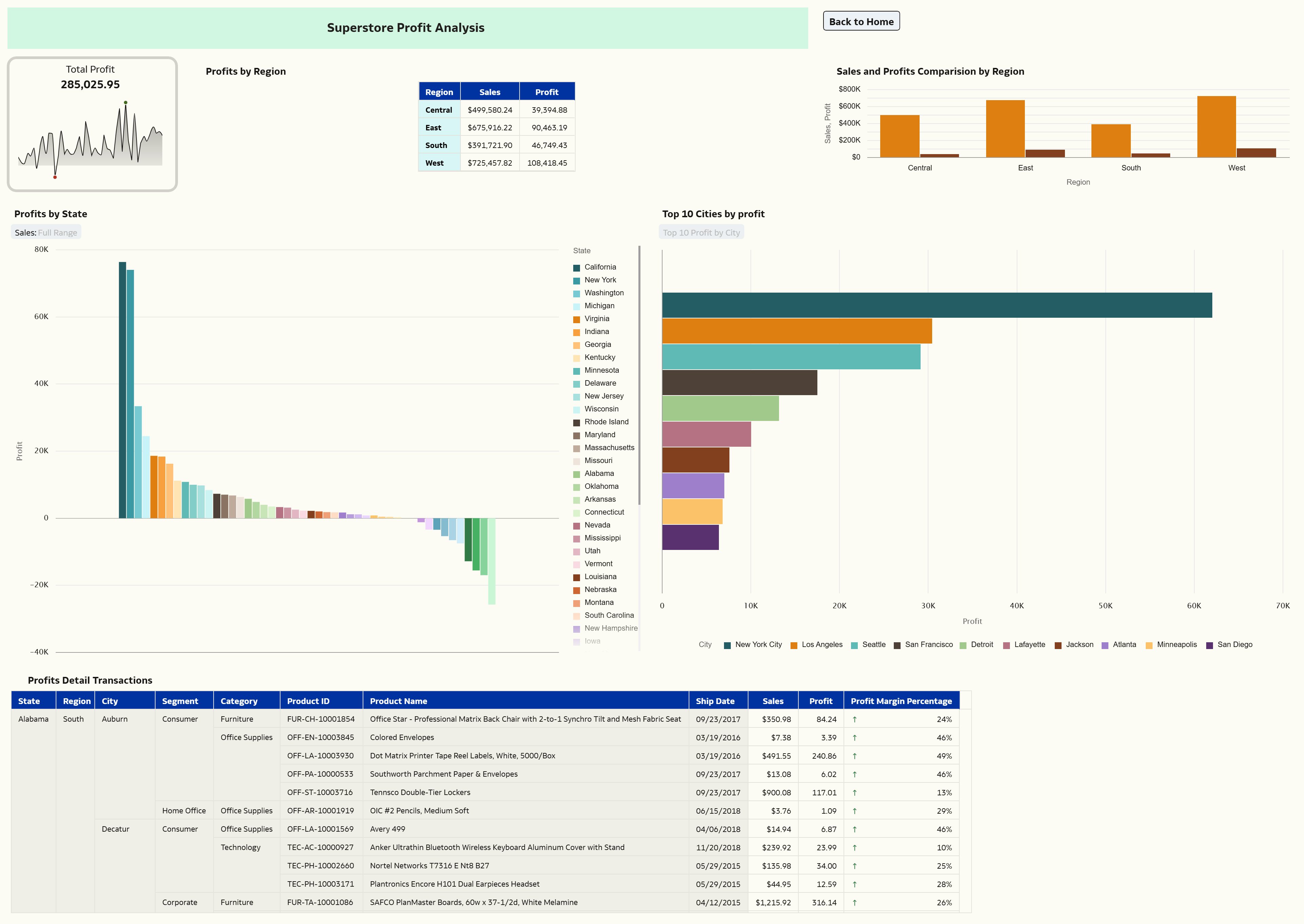Select Virginia in the State legend
Screen dimensions: 1304x924
[596, 319]
